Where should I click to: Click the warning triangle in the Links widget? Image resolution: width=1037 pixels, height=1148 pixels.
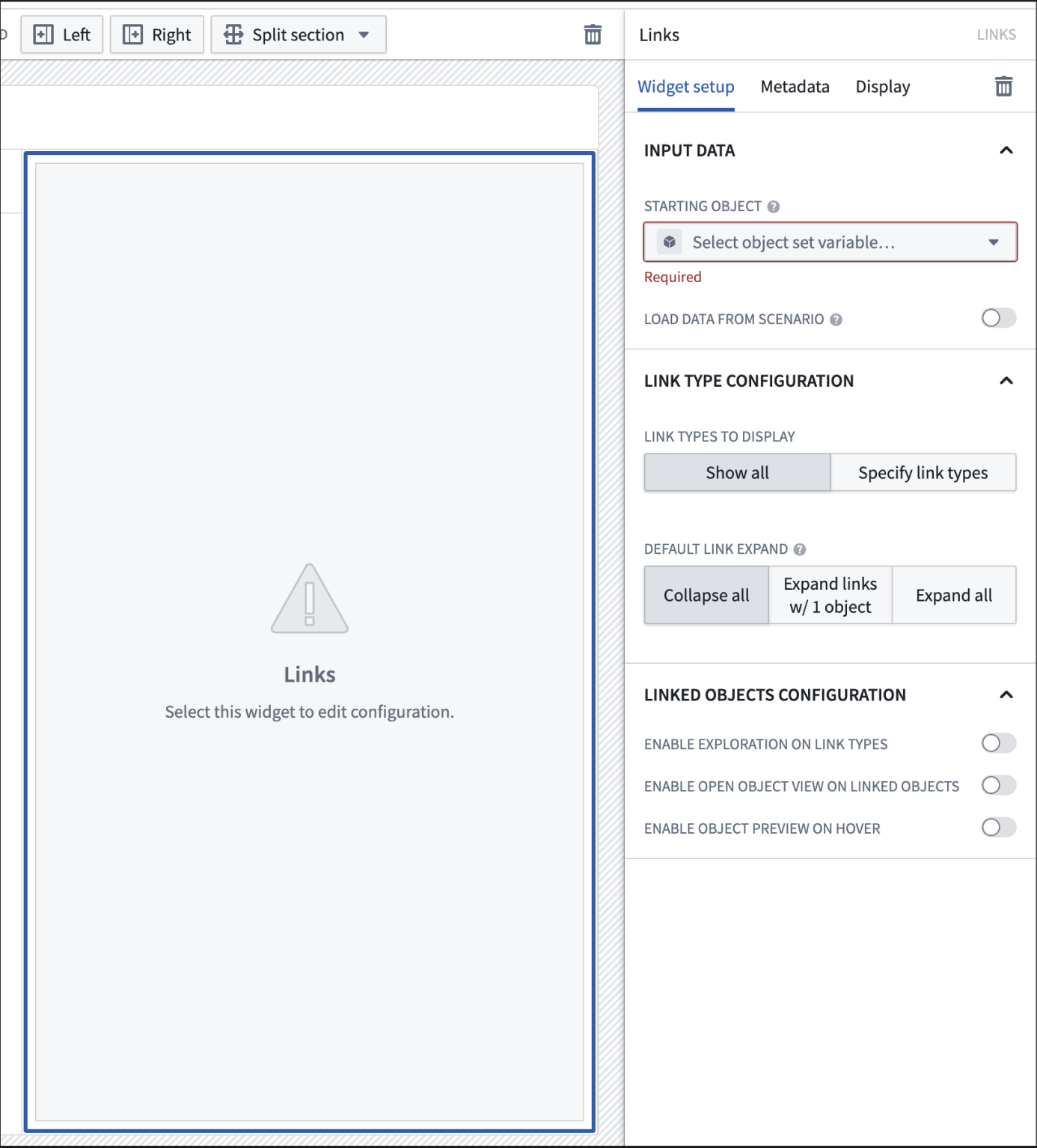(310, 599)
